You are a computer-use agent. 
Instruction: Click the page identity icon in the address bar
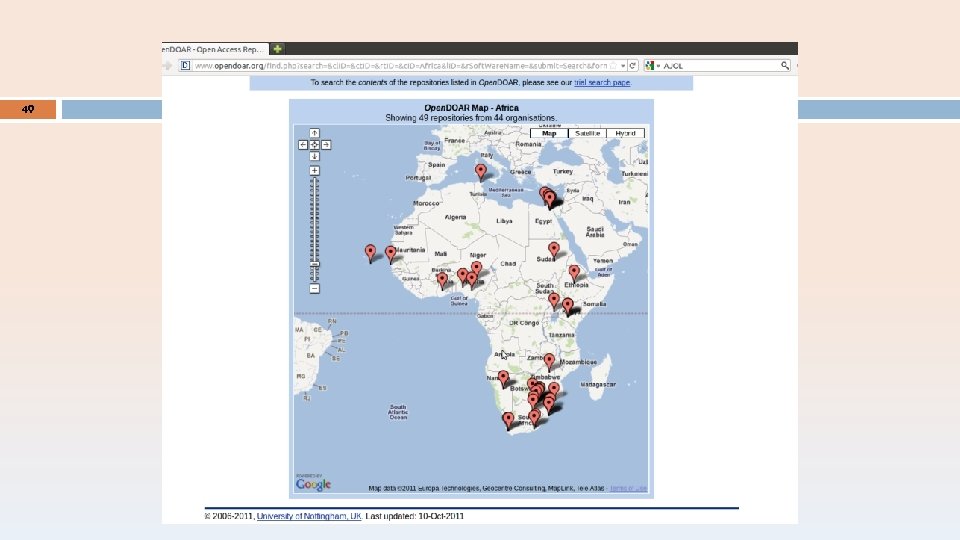click(185, 66)
